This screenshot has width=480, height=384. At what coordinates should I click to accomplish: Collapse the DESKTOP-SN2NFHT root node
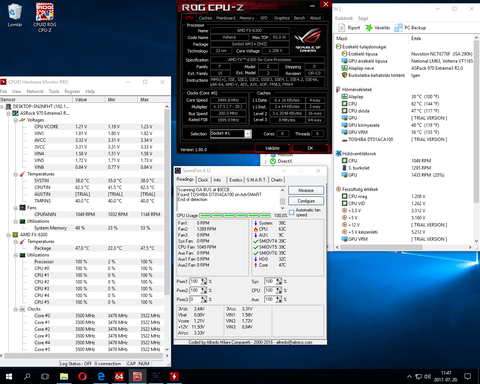coord(2,107)
